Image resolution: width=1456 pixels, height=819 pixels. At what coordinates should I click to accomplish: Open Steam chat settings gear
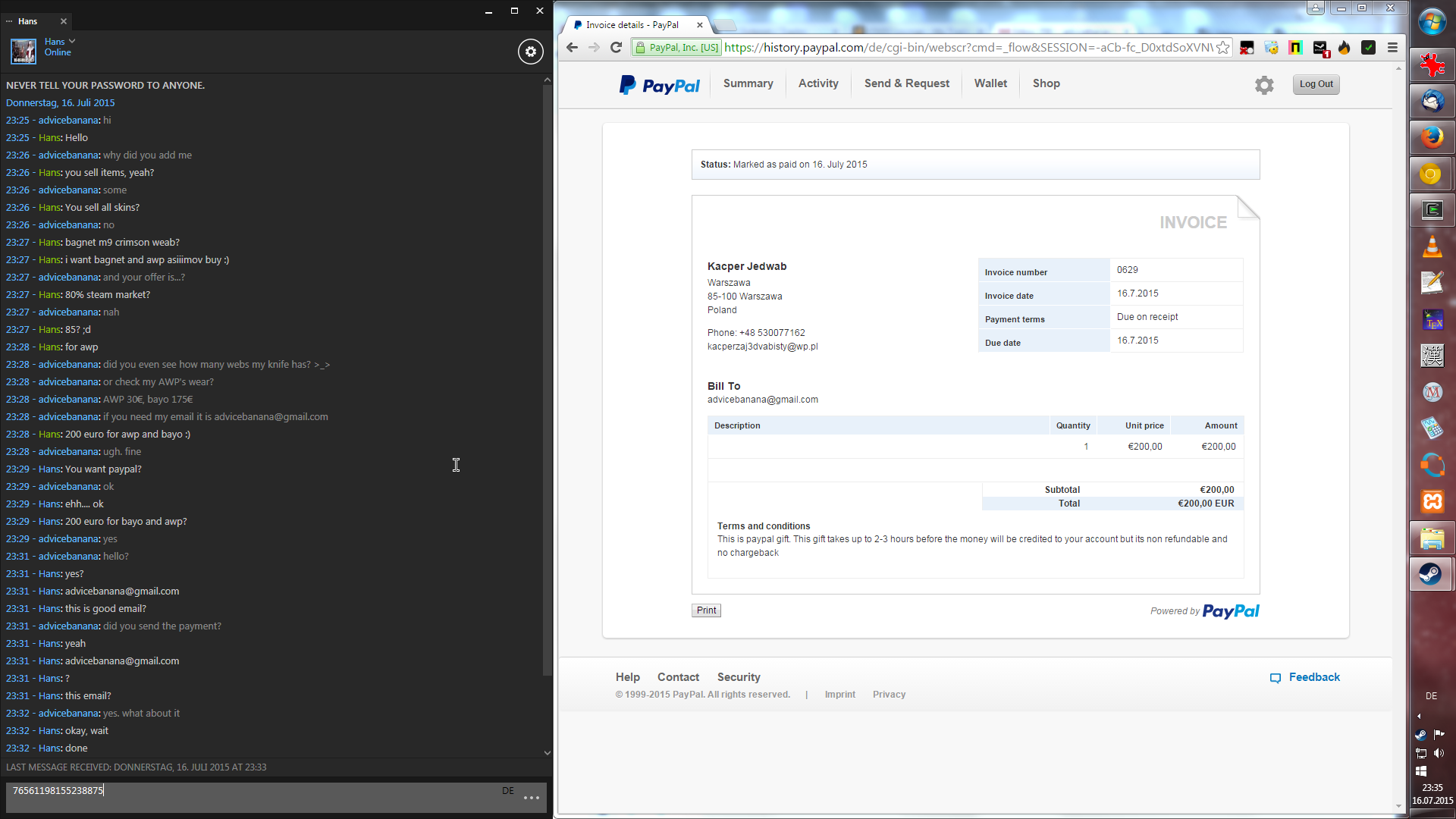pyautogui.click(x=530, y=52)
